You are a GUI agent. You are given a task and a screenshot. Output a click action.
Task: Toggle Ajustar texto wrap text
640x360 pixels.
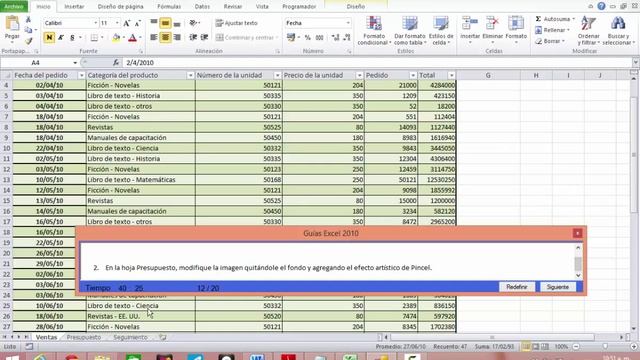(x=236, y=23)
